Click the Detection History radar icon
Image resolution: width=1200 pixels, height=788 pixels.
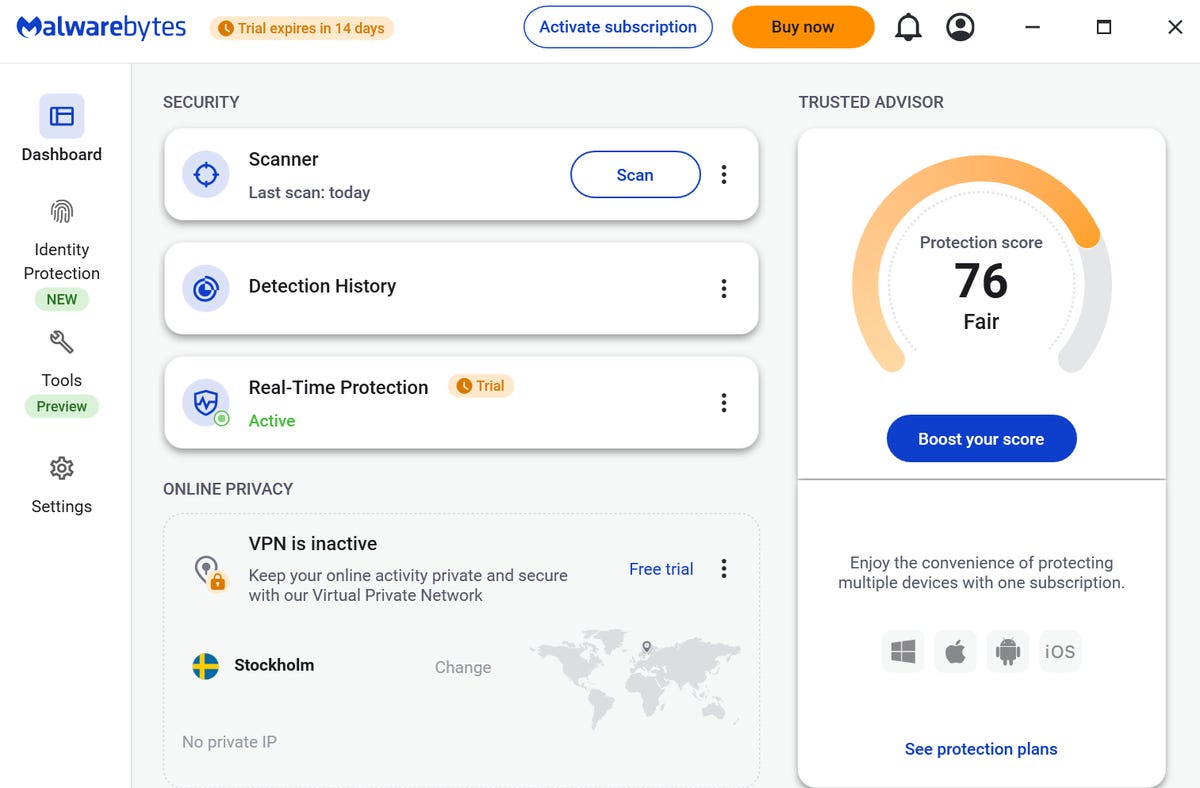tap(206, 289)
